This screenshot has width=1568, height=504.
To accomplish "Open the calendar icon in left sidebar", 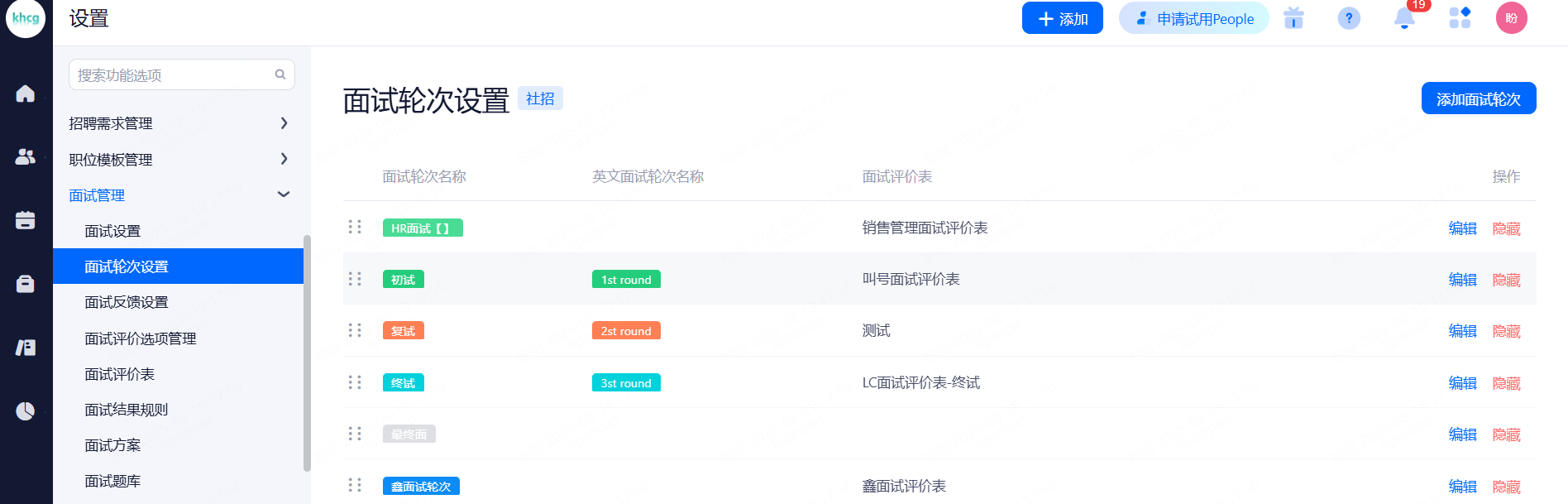I will click(26, 220).
